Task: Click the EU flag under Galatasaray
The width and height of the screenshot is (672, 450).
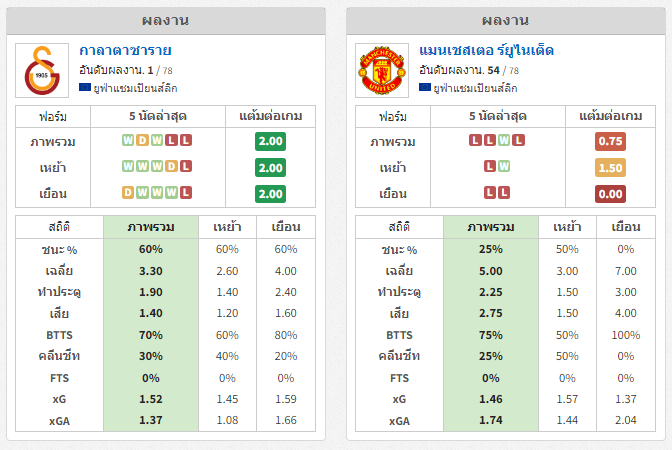Action: pos(85,87)
